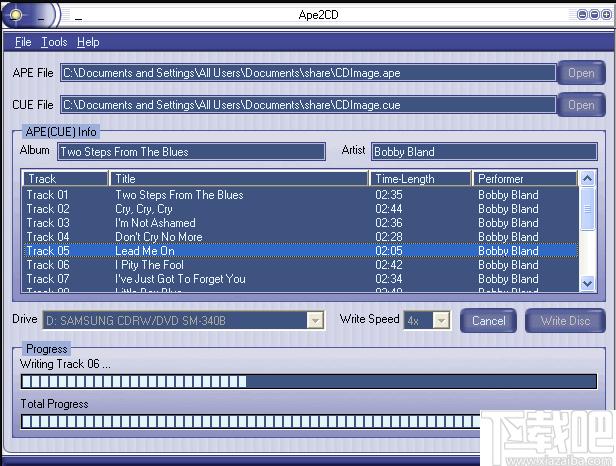The image size is (616, 466).
Task: Click the Time-Length column header
Action: point(420,179)
